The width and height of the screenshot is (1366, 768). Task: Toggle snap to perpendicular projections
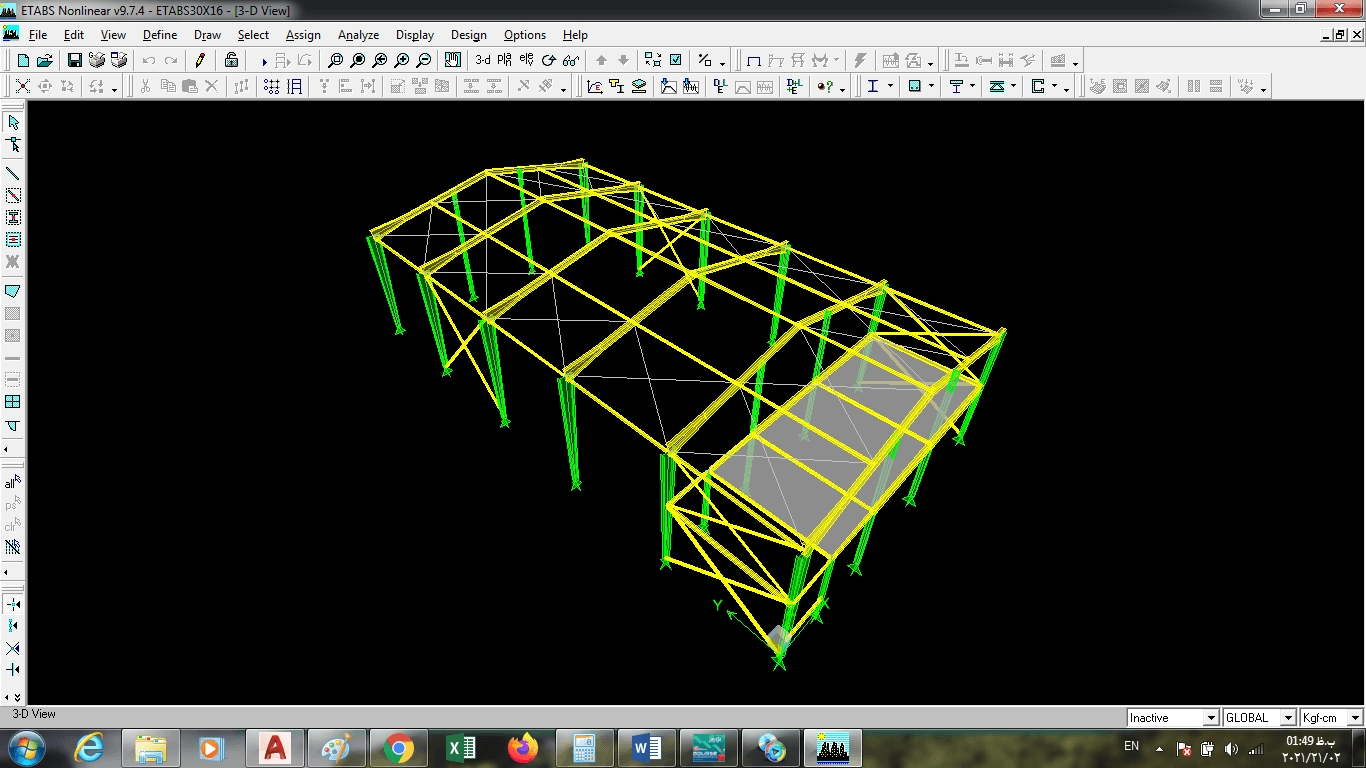tap(13, 670)
